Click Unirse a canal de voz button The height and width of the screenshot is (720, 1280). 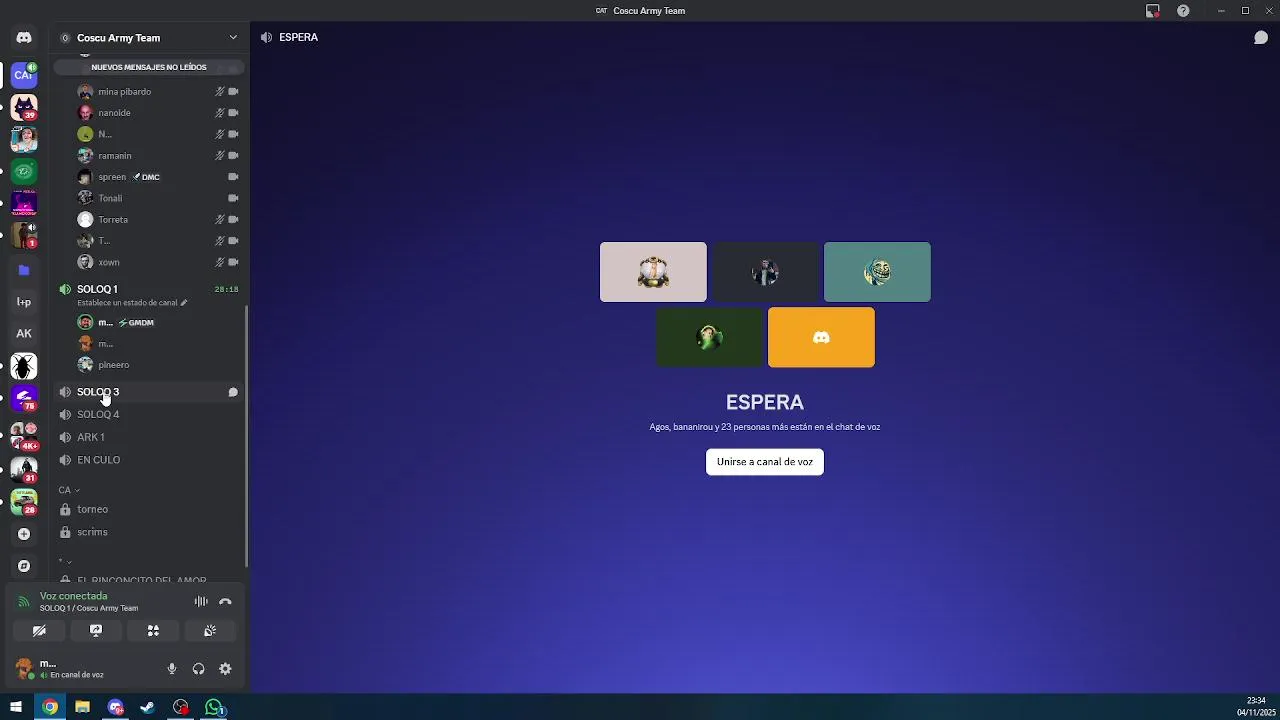tap(765, 462)
